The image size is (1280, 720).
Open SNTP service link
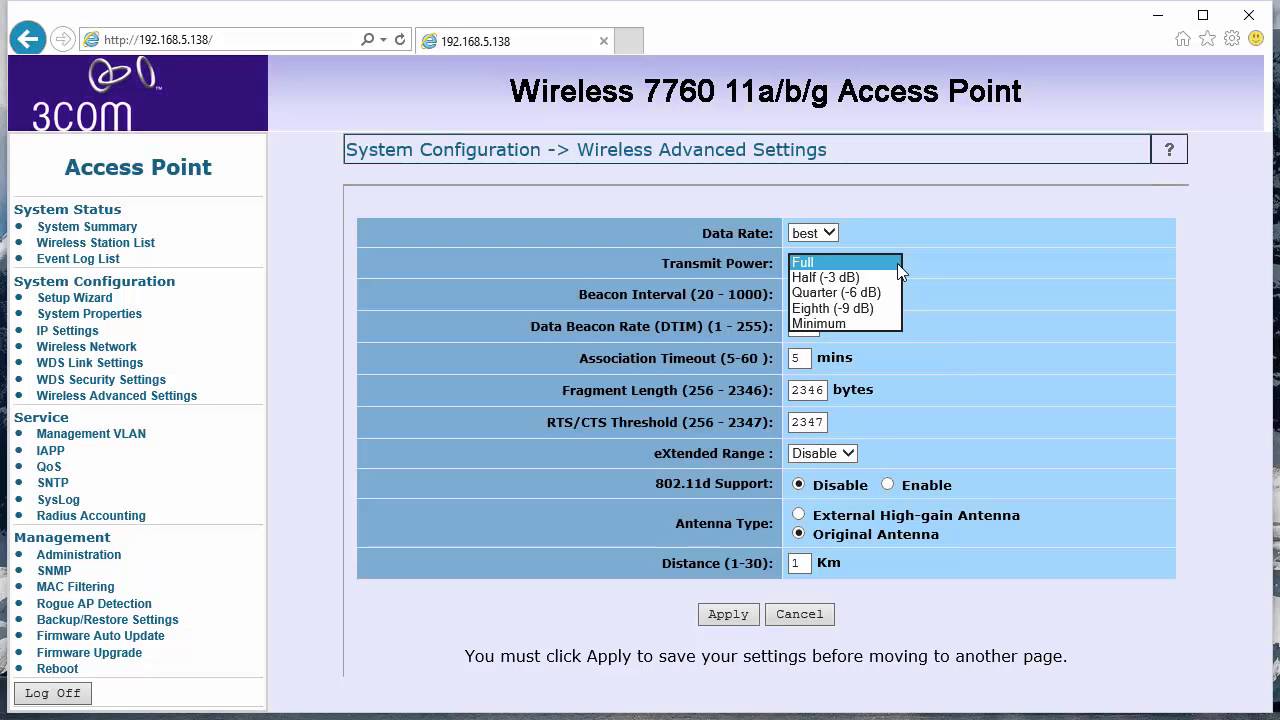[53, 483]
